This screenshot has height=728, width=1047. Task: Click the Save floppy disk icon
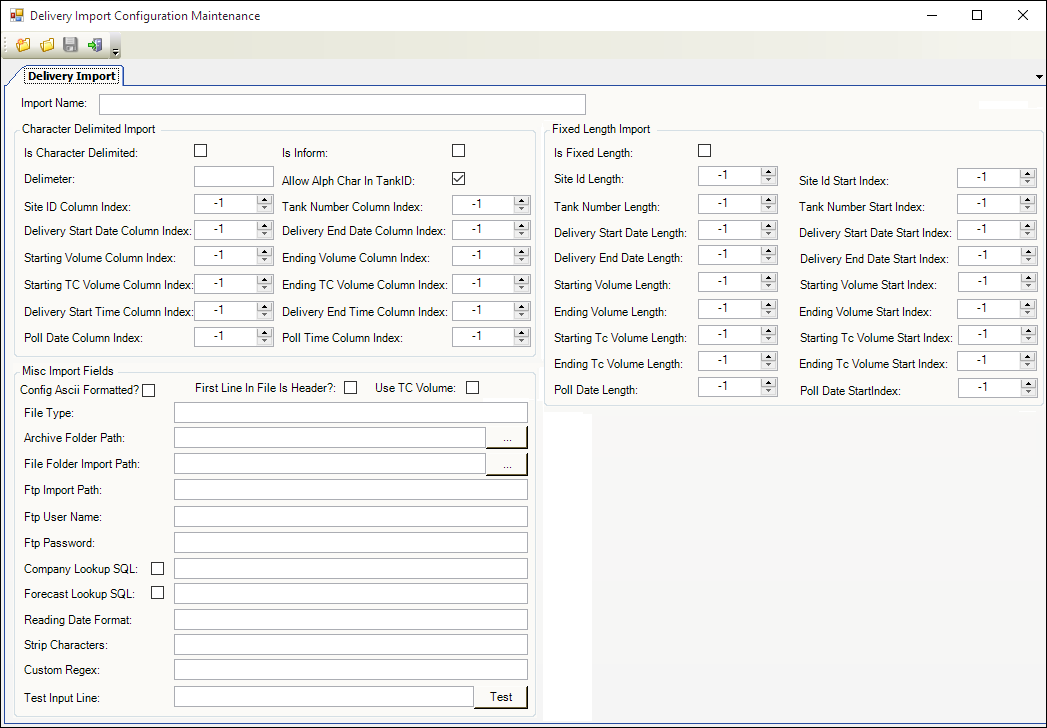click(70, 45)
